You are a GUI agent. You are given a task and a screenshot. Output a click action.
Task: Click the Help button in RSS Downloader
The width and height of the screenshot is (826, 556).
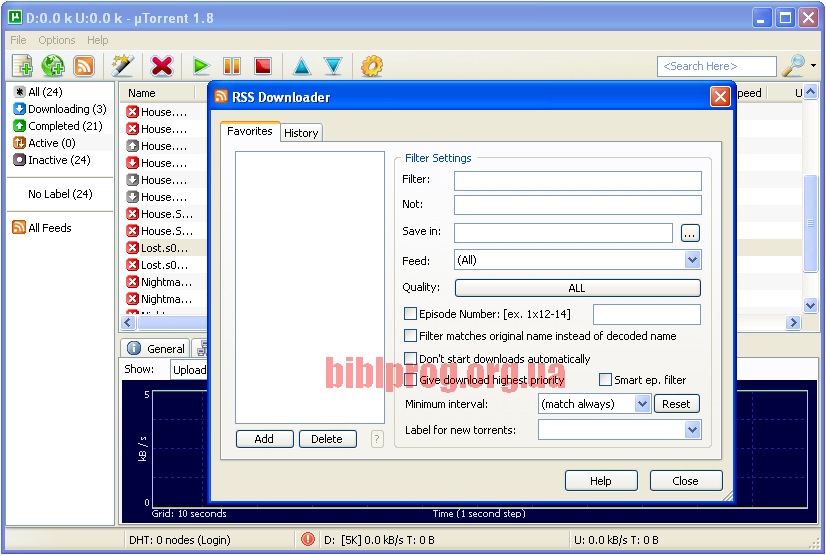pyautogui.click(x=601, y=481)
